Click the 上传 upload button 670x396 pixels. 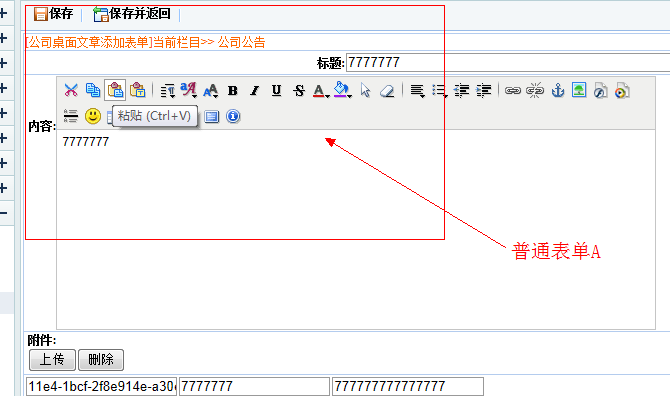point(53,360)
